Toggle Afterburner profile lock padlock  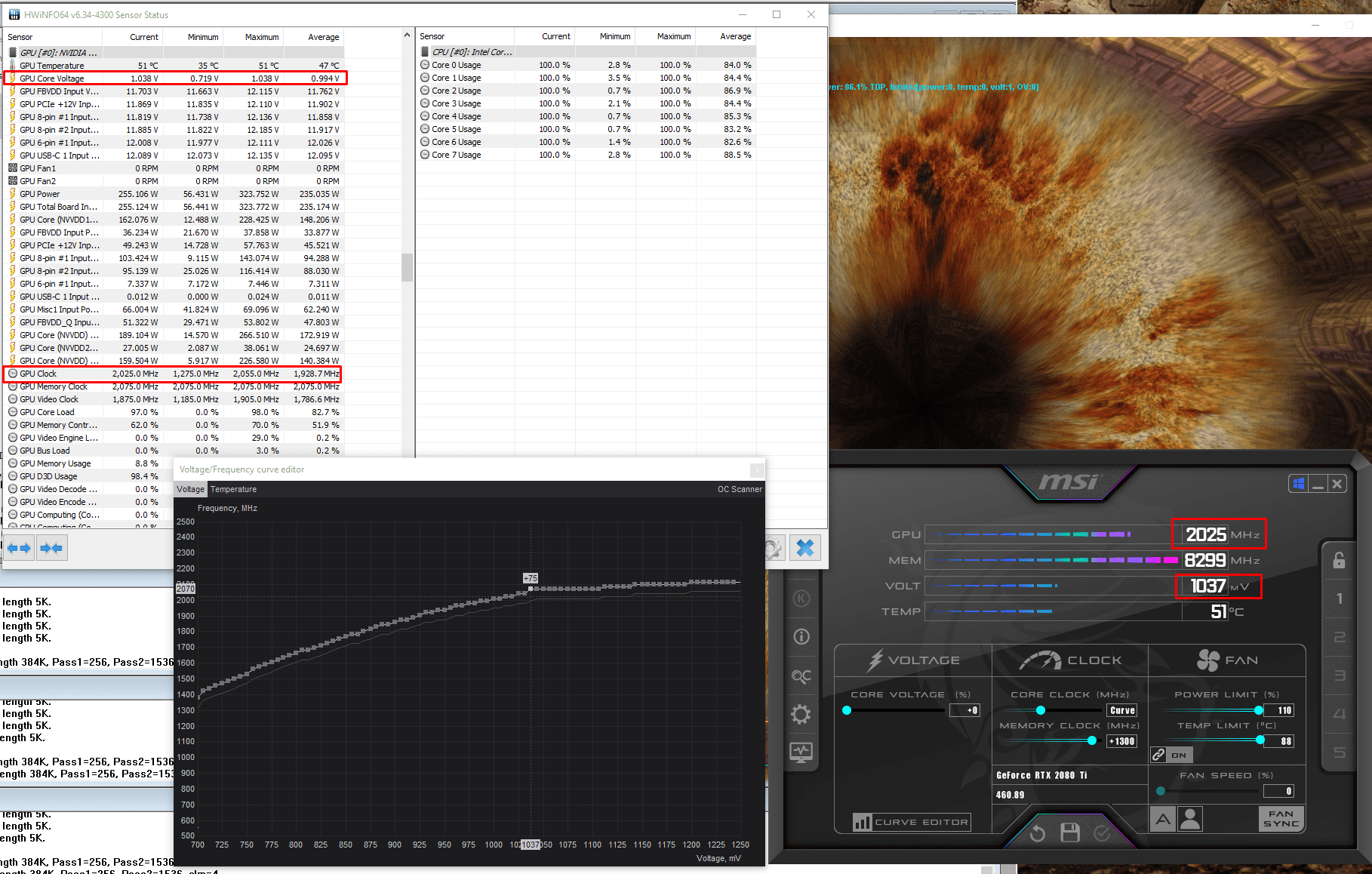click(x=1339, y=560)
